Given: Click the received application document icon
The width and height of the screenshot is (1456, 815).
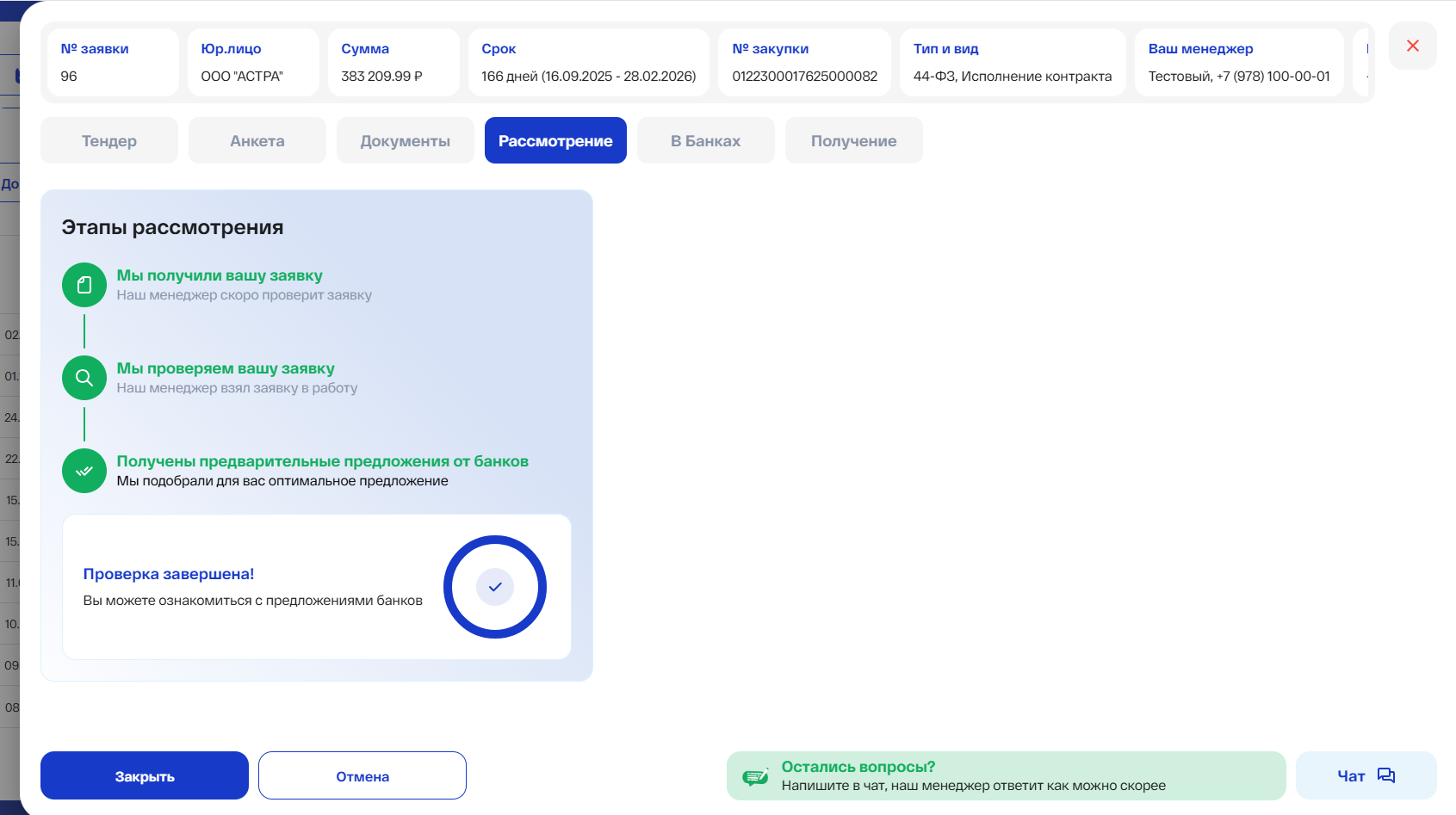Looking at the screenshot, I should click(84, 285).
